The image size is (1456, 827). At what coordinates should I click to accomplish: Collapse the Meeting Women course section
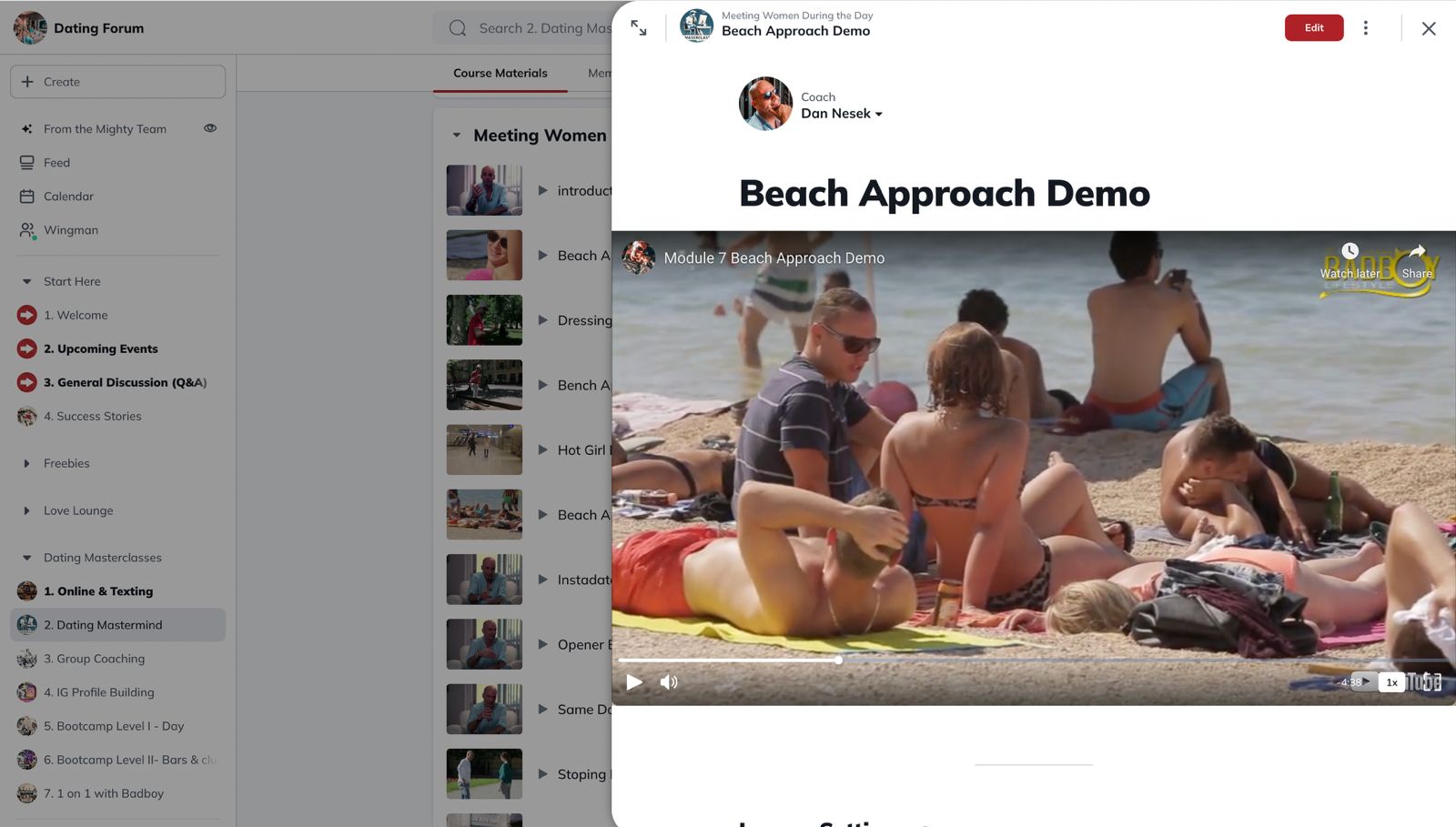tap(457, 136)
